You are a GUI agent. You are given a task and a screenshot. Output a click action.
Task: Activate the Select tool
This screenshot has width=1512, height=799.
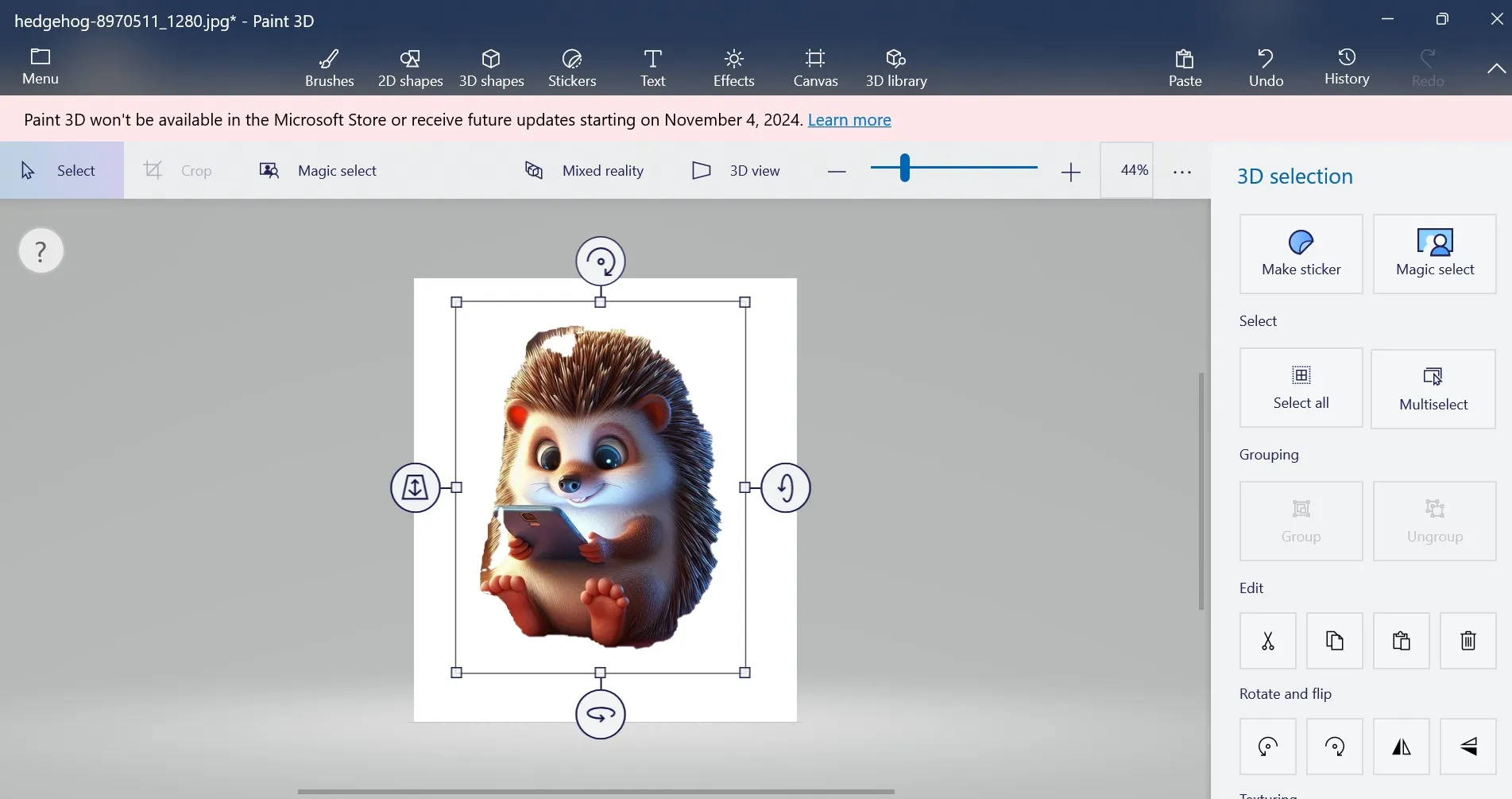pos(62,170)
